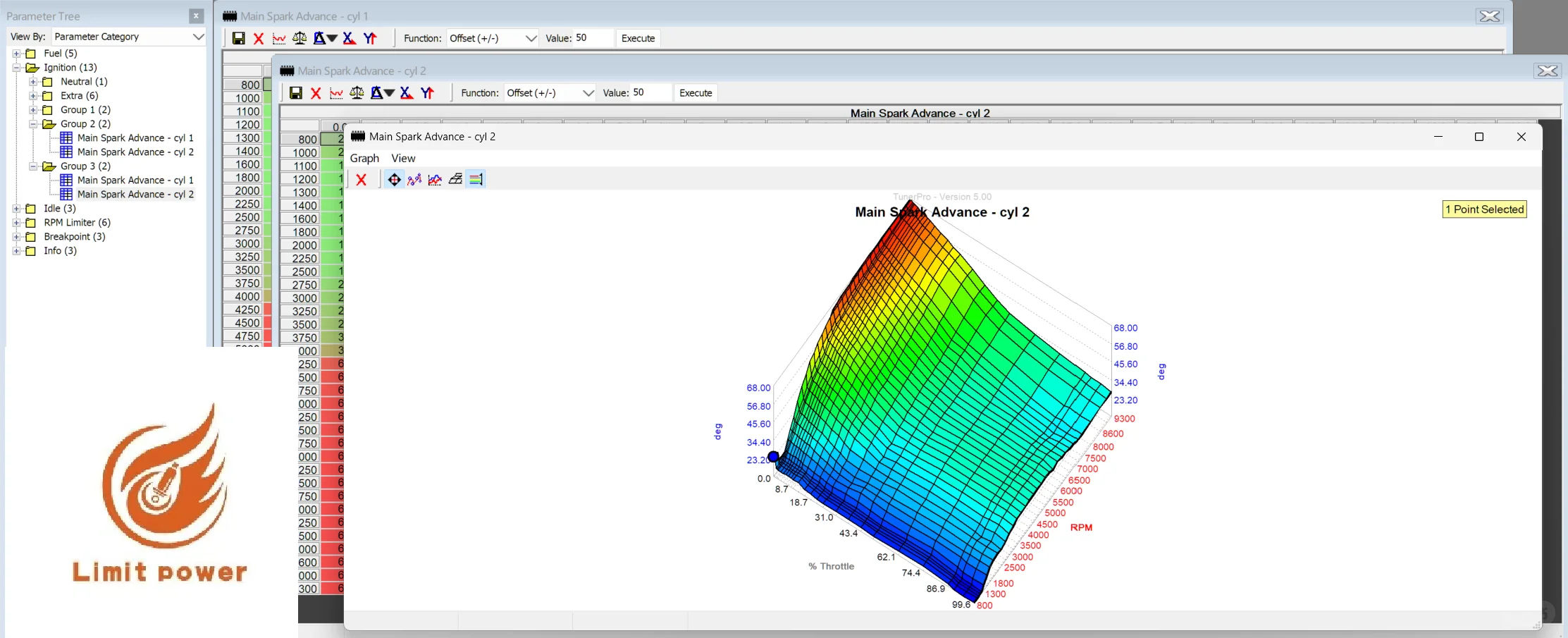The width and height of the screenshot is (1568, 638).
Task: Expand the Fuel (5) tree node
Action: [16, 54]
